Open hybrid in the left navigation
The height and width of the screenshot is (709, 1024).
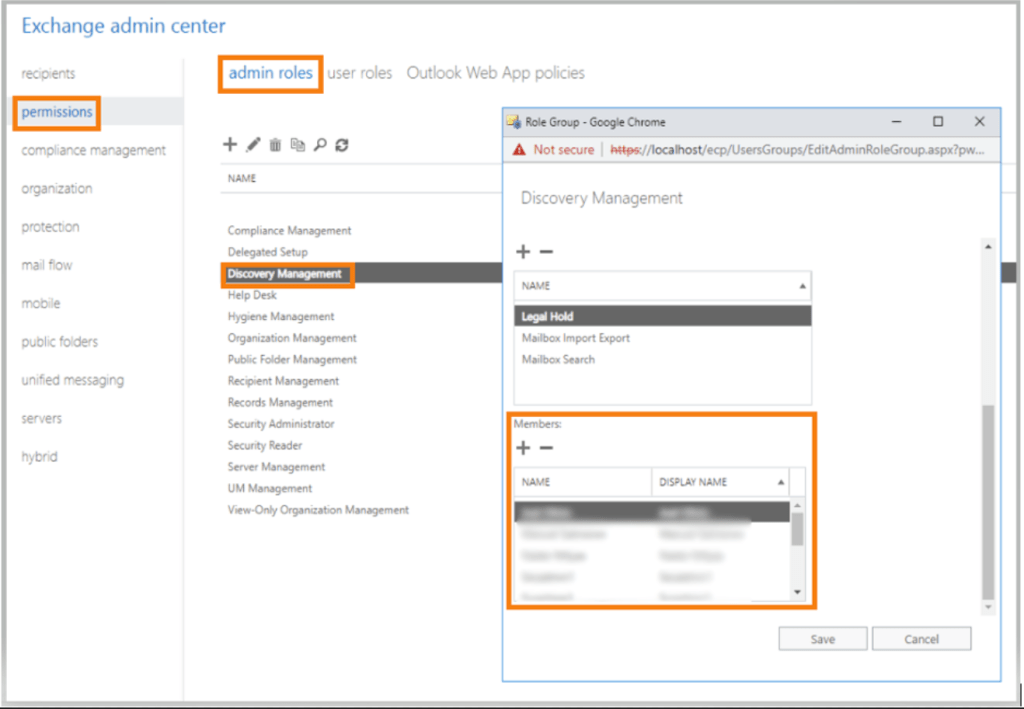click(39, 457)
